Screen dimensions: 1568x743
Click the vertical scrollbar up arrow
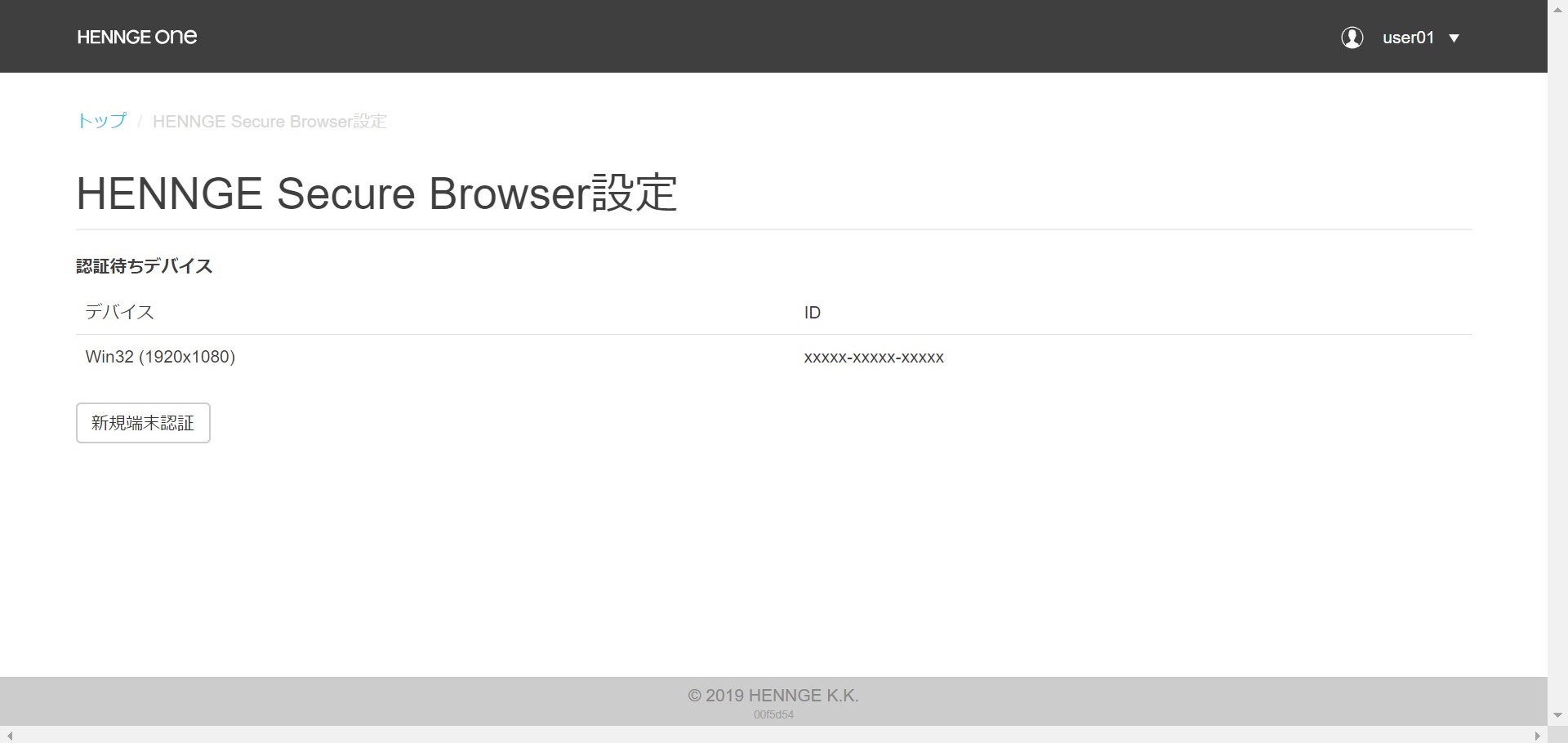[1557, 9]
